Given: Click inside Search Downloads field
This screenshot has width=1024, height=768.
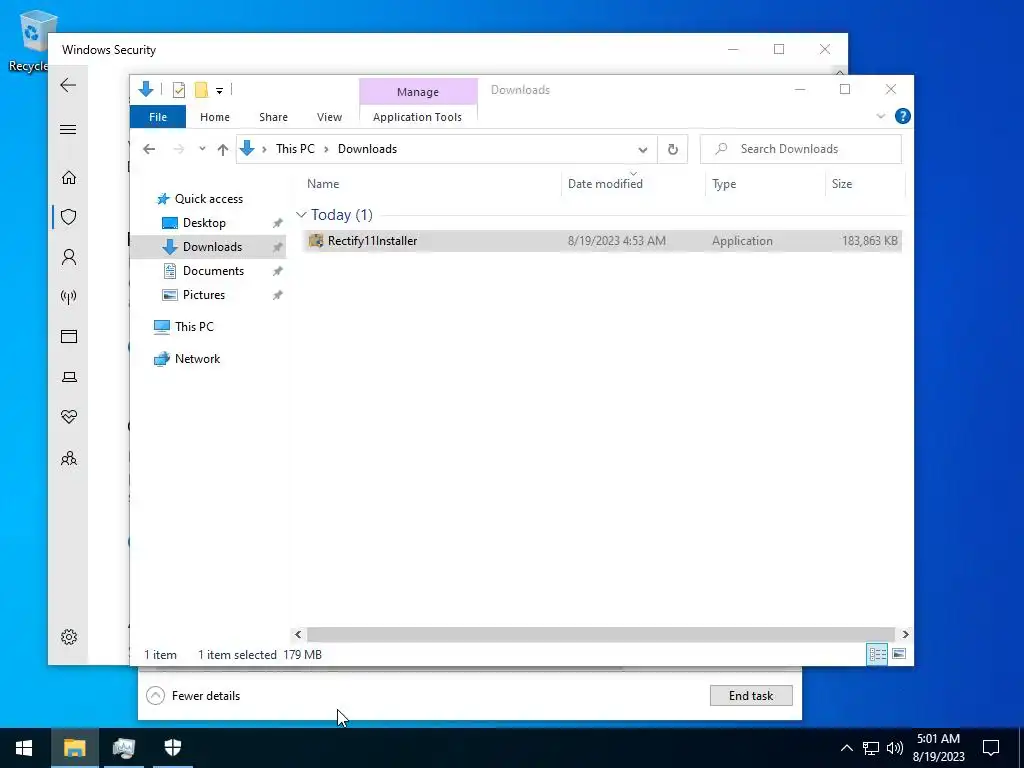Looking at the screenshot, I should [x=801, y=149].
